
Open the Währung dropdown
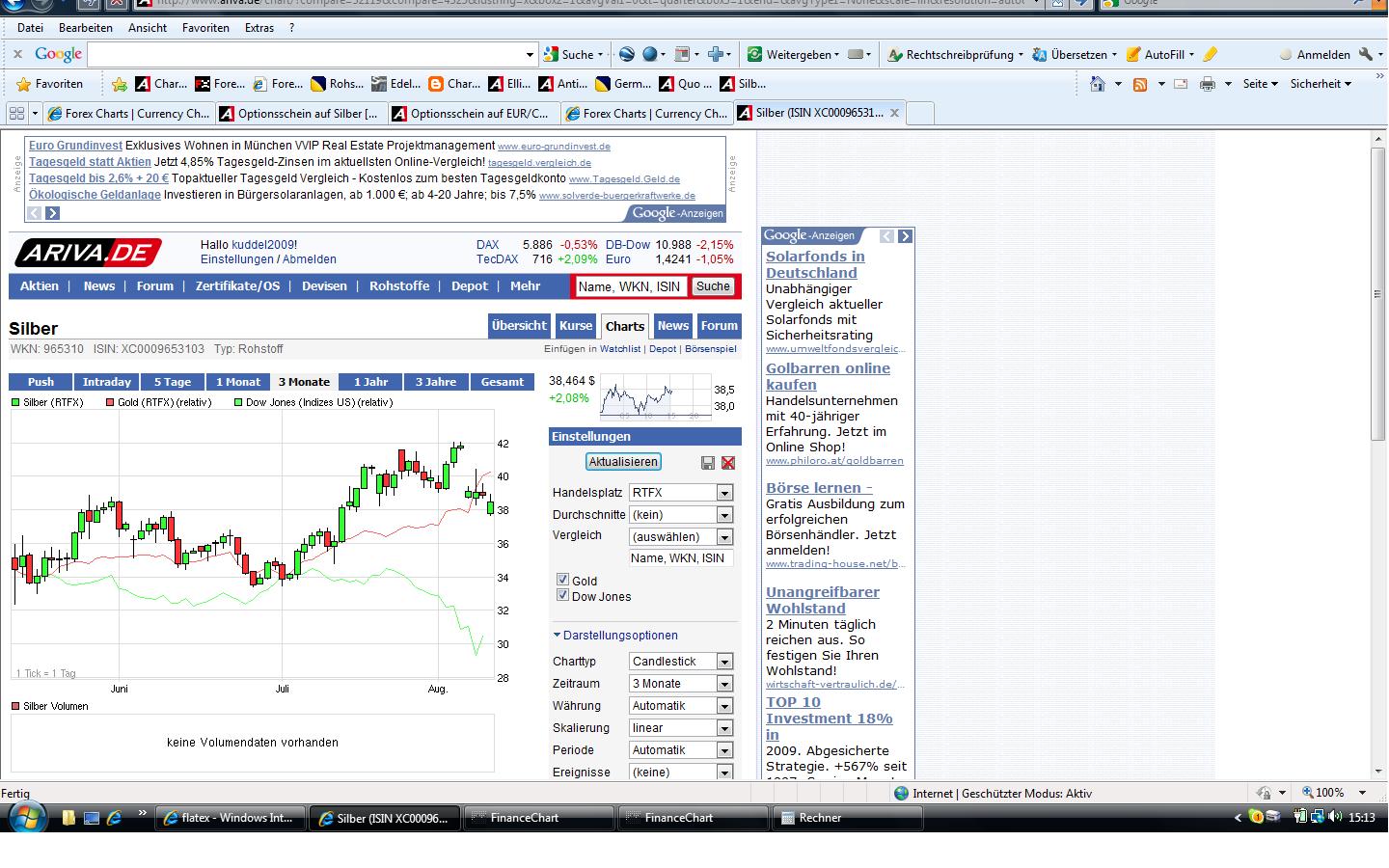681,706
